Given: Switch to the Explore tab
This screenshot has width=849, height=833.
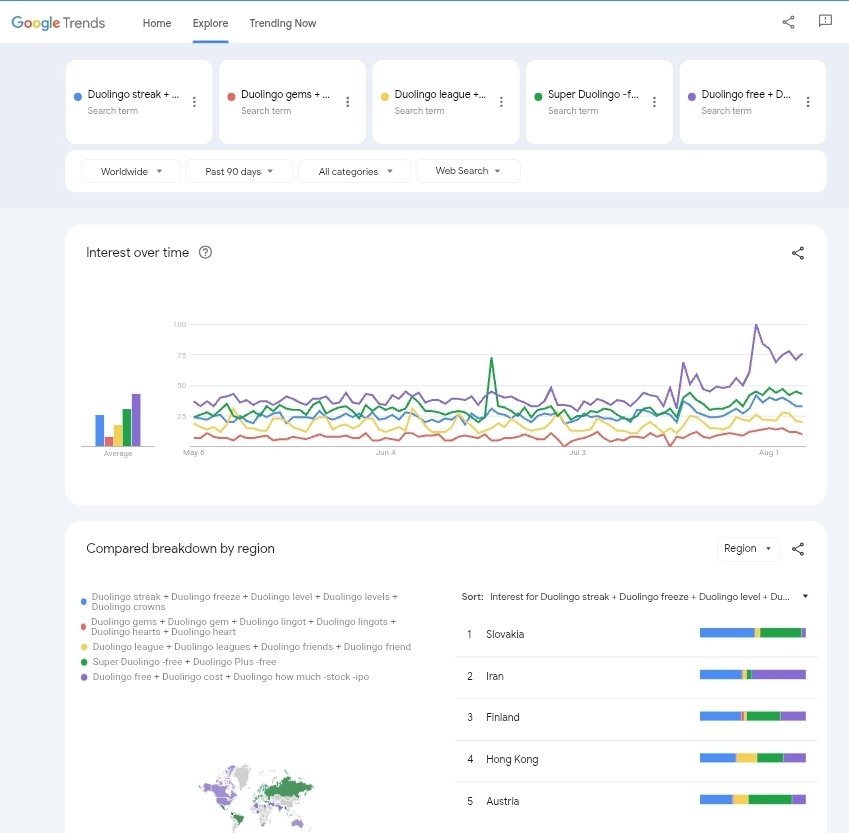Looking at the screenshot, I should pos(210,23).
